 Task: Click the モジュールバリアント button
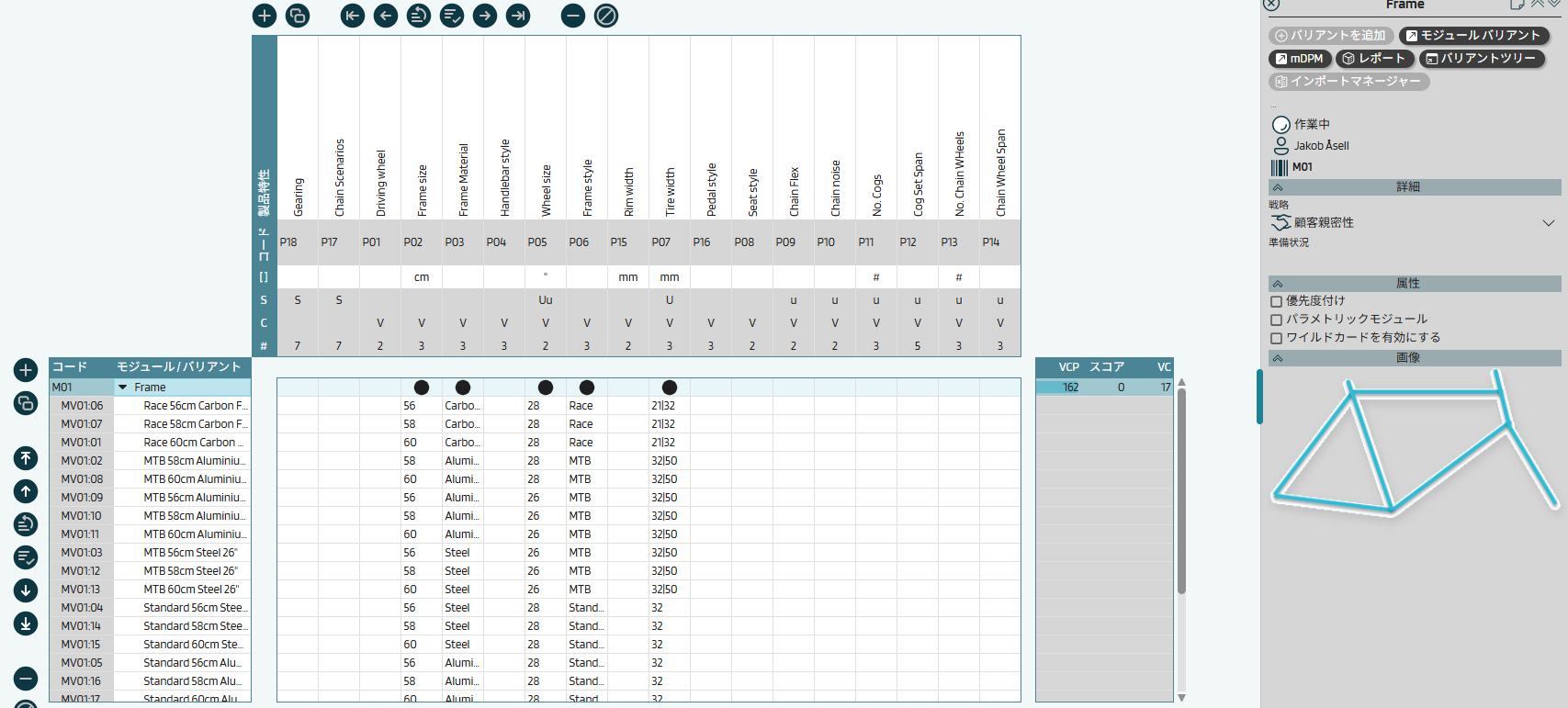[1473, 36]
